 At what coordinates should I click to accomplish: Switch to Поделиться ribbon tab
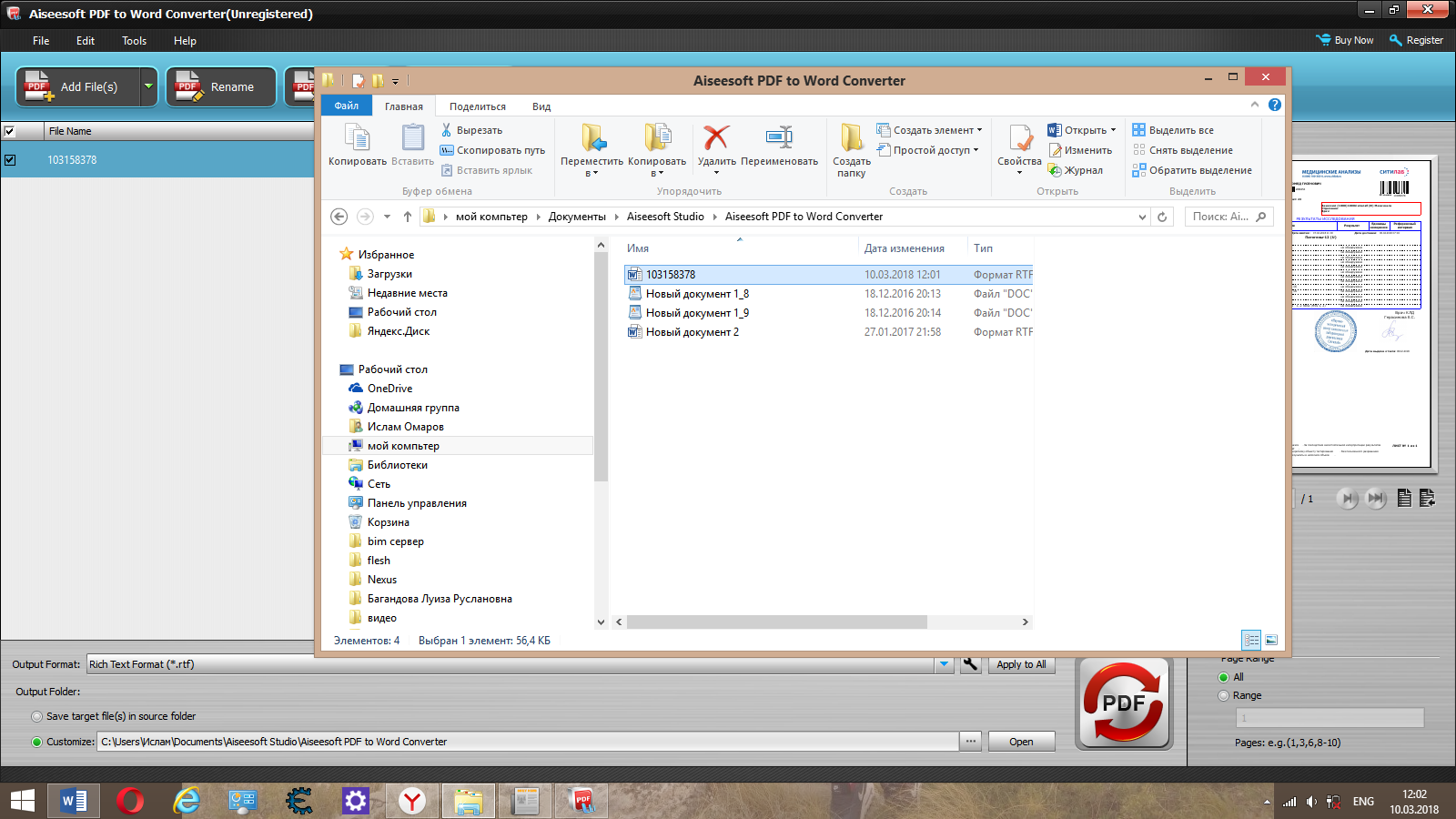(x=478, y=106)
